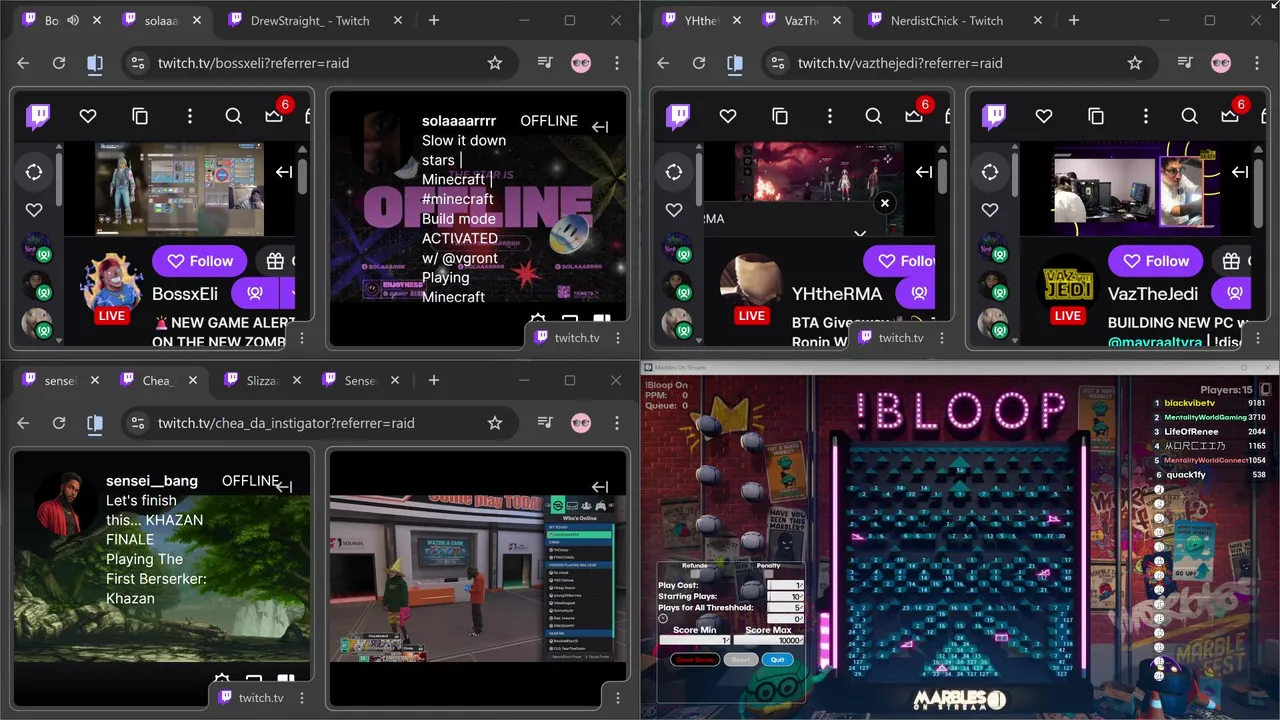The image size is (1280, 720).
Task: Open search in BossxEli pane
Action: coord(234,117)
